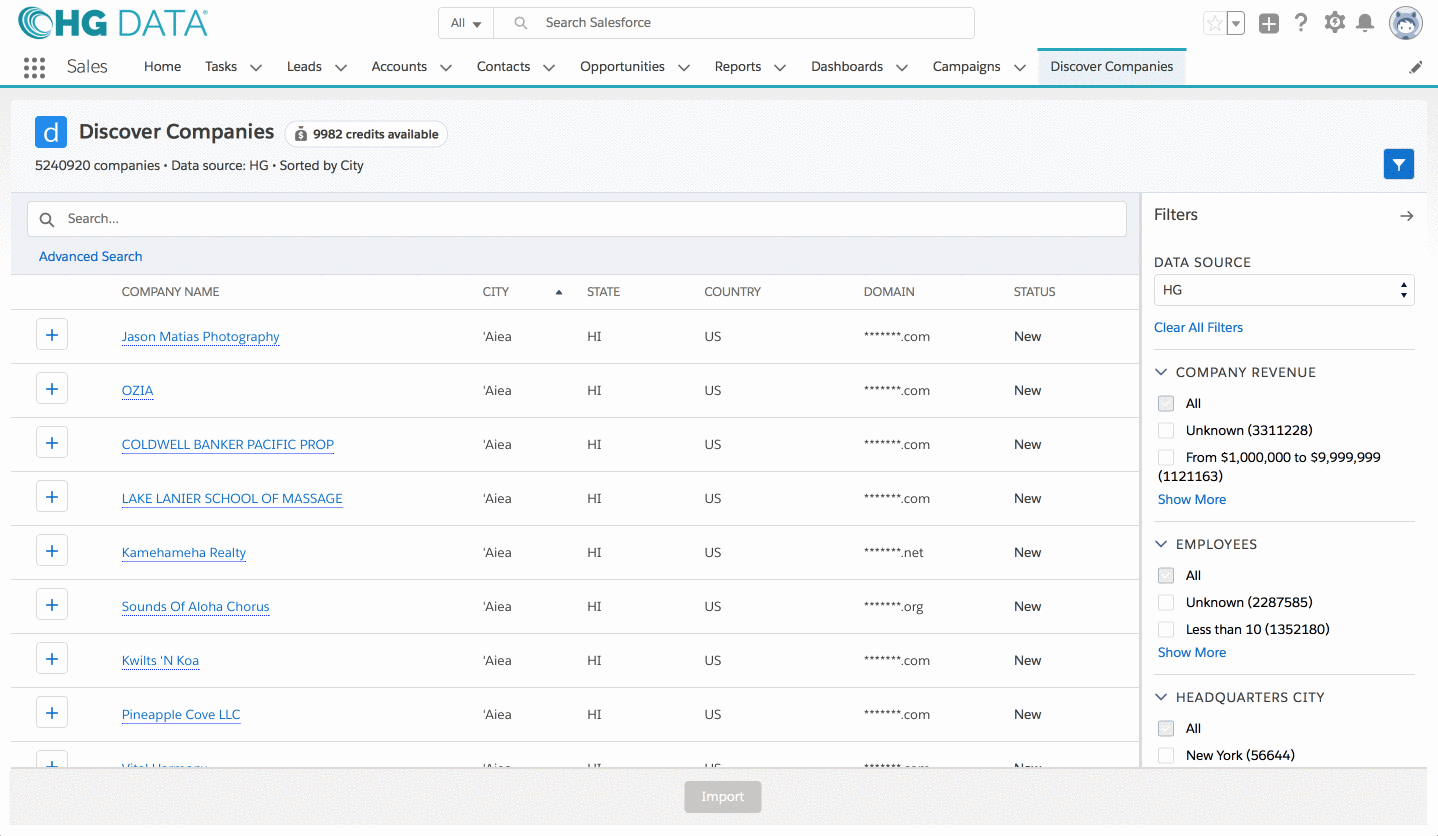Open the Data Source HG dropdown
Image resolution: width=1438 pixels, height=836 pixels.
pyautogui.click(x=1283, y=290)
